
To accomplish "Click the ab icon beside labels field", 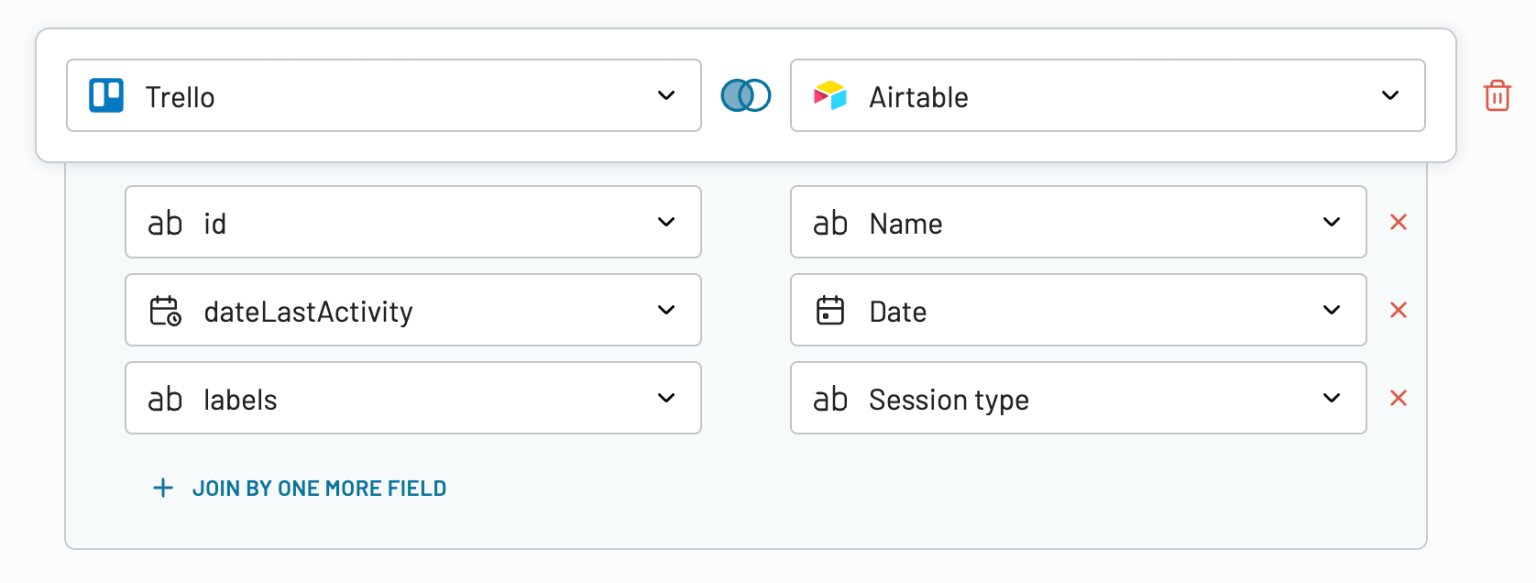I will point(165,398).
